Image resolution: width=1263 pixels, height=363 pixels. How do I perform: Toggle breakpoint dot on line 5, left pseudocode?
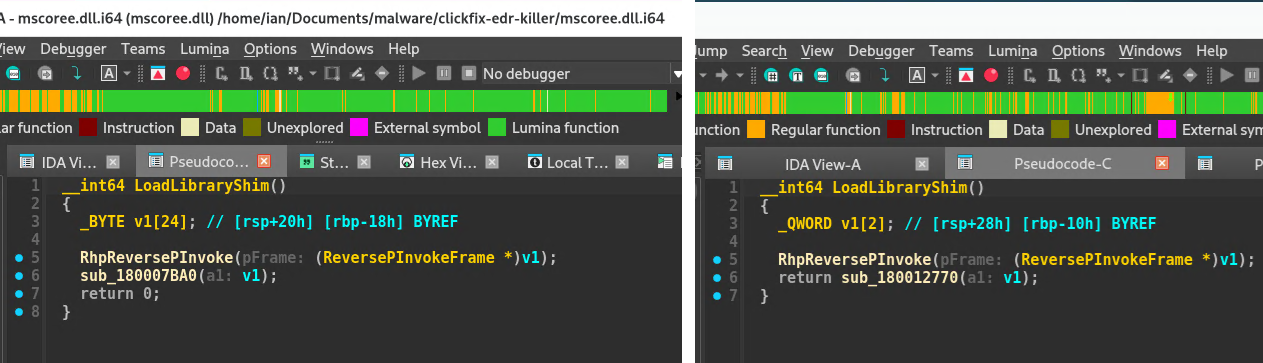tap(19, 259)
